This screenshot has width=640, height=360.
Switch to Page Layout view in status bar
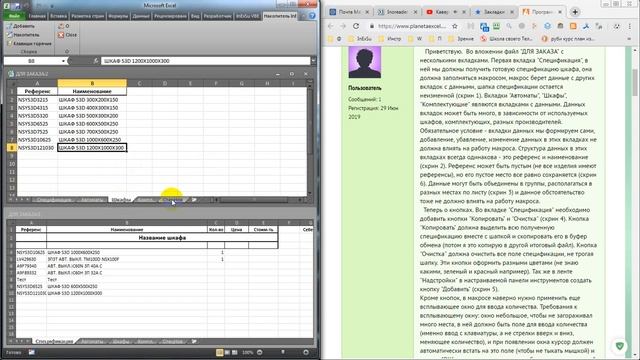tap(227, 352)
